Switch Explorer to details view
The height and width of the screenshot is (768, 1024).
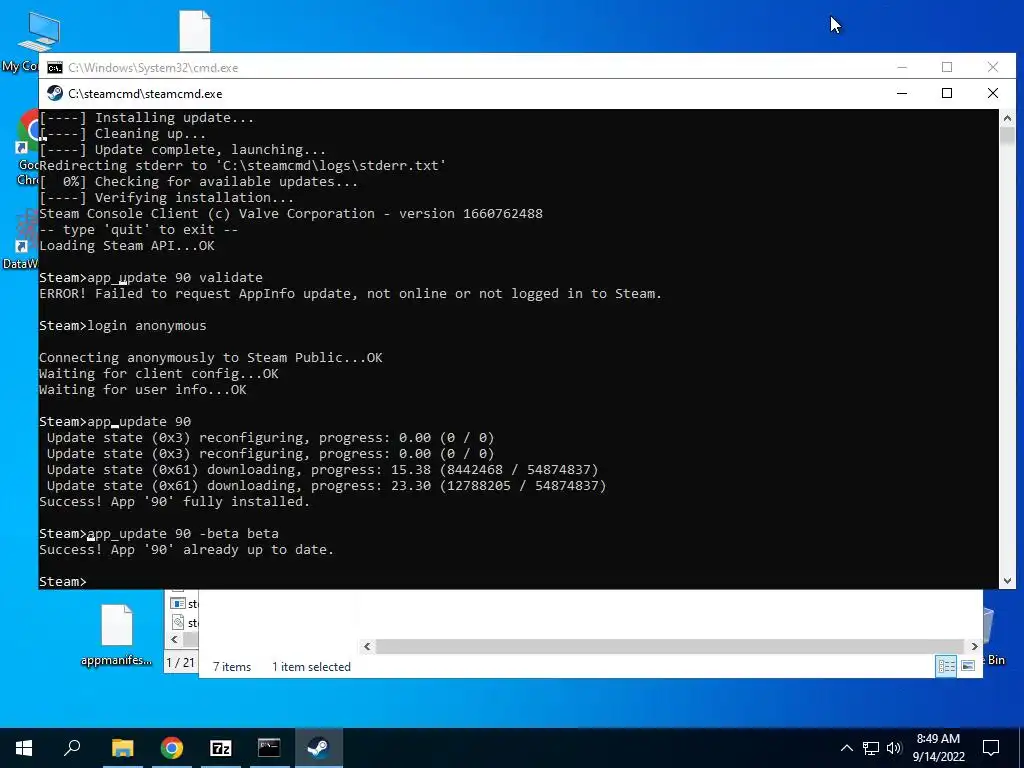tap(946, 665)
